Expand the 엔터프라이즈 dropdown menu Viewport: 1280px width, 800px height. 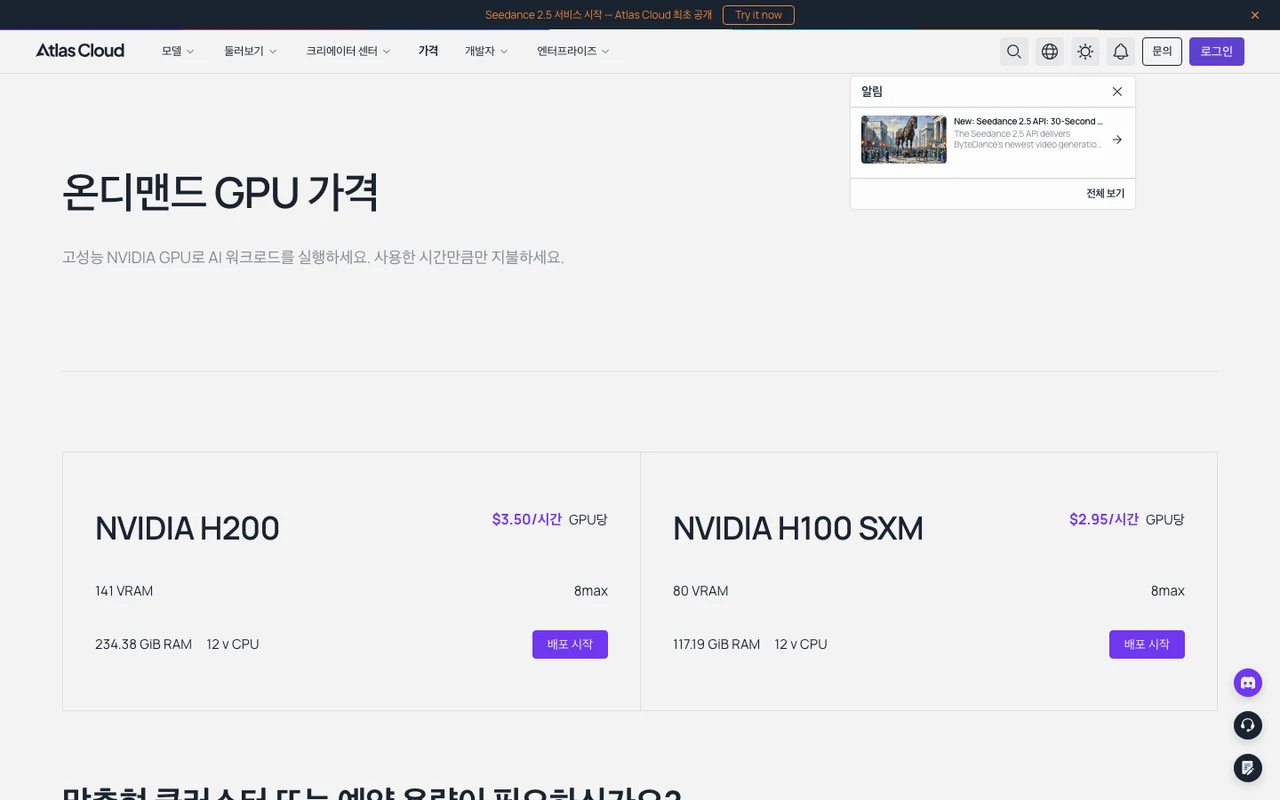573,51
